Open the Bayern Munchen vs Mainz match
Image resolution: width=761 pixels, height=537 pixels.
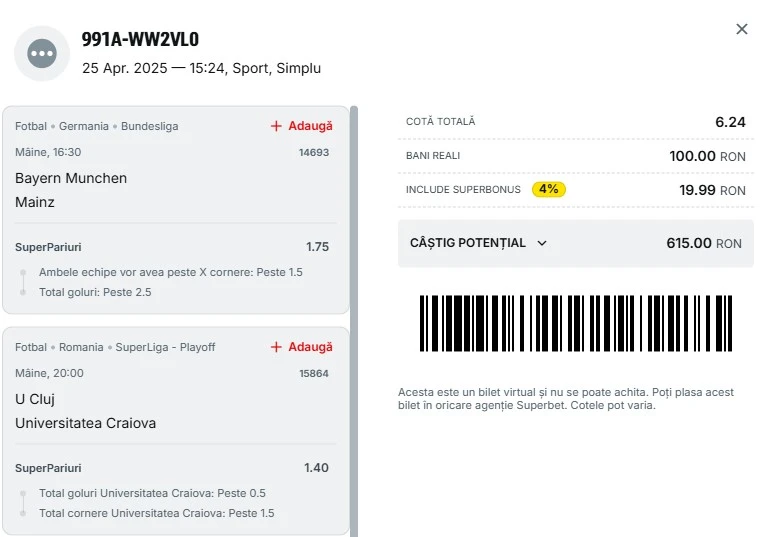click(x=71, y=190)
